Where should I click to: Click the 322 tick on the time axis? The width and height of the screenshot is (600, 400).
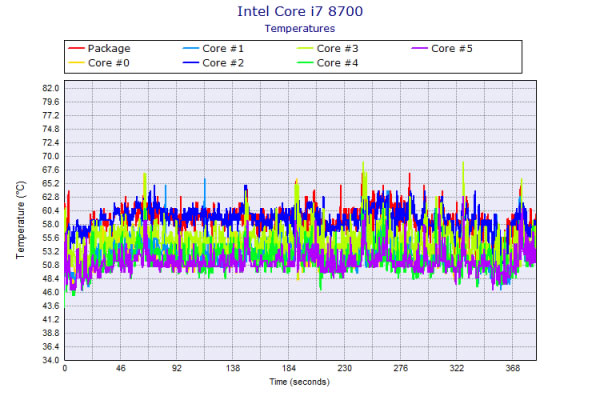457,368
